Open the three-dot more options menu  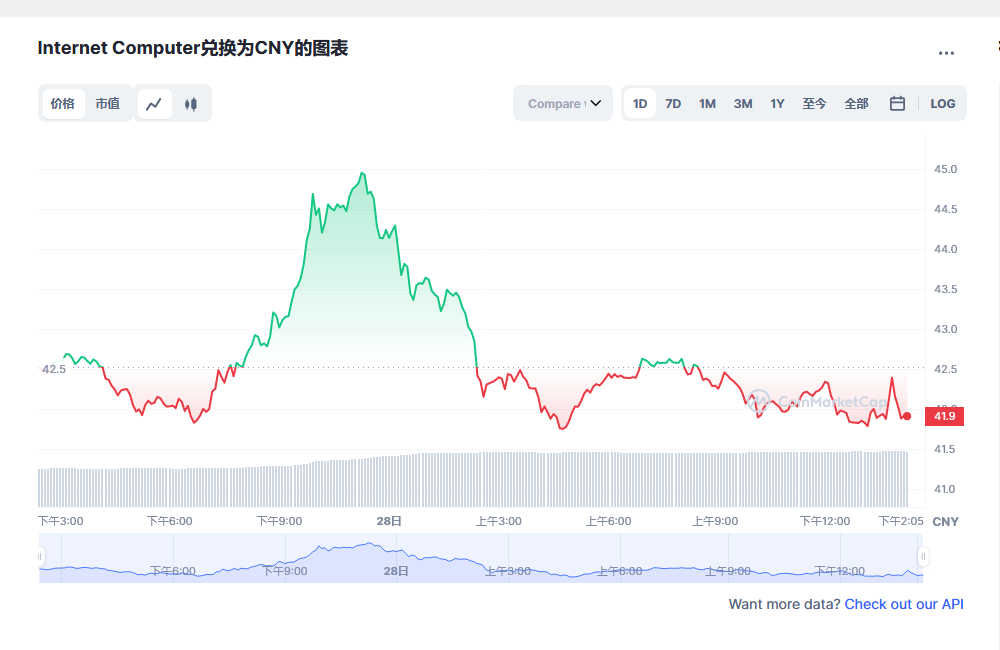(946, 53)
